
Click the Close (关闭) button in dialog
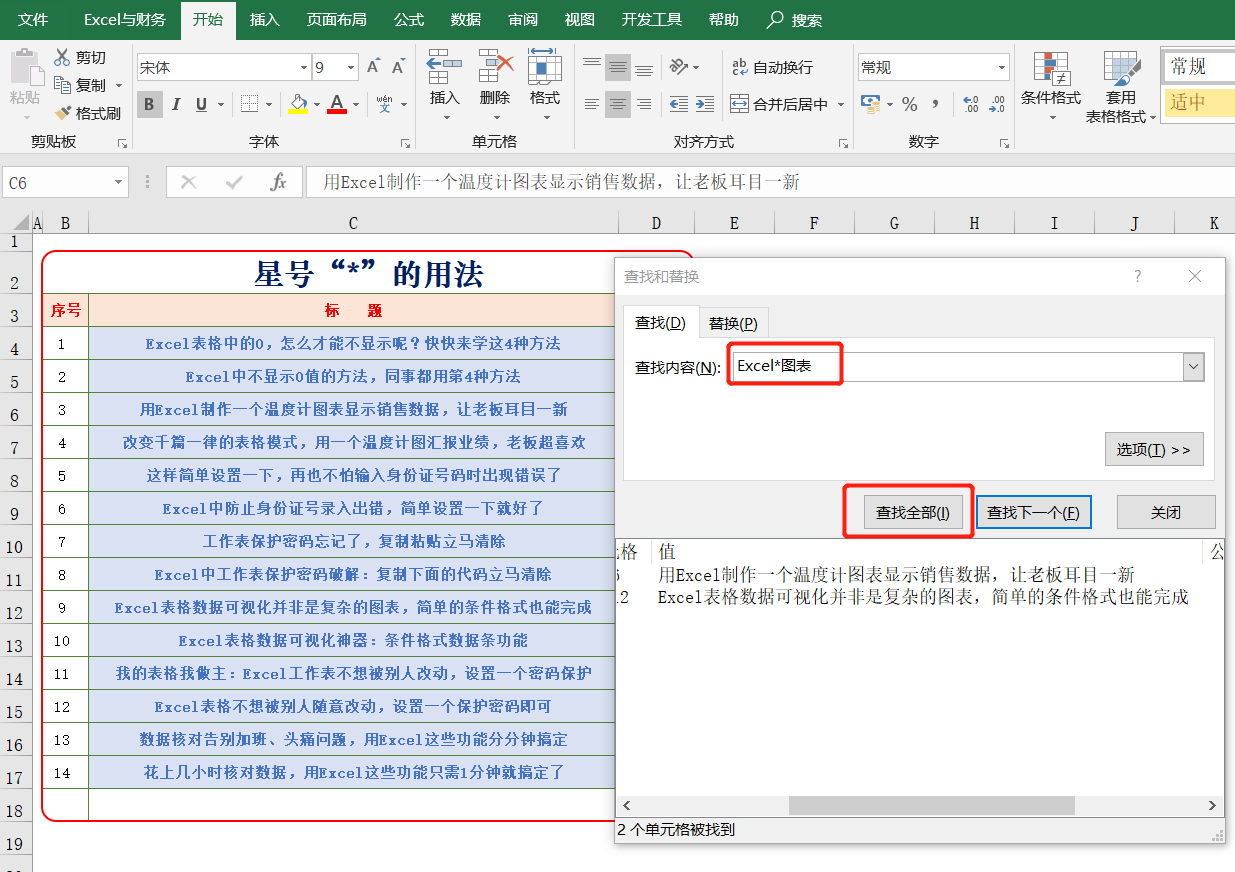1166,512
